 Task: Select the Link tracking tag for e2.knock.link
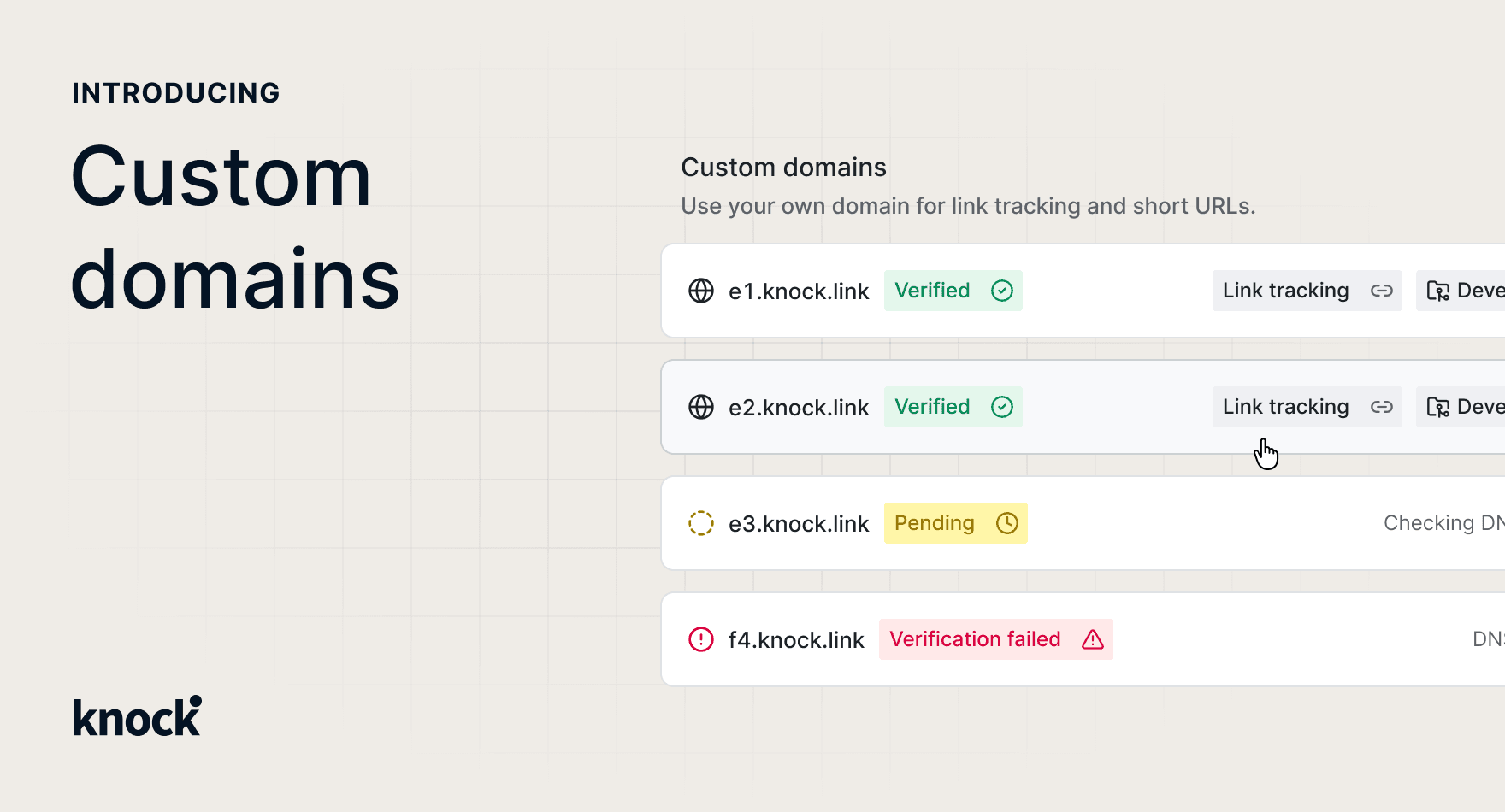1286,407
